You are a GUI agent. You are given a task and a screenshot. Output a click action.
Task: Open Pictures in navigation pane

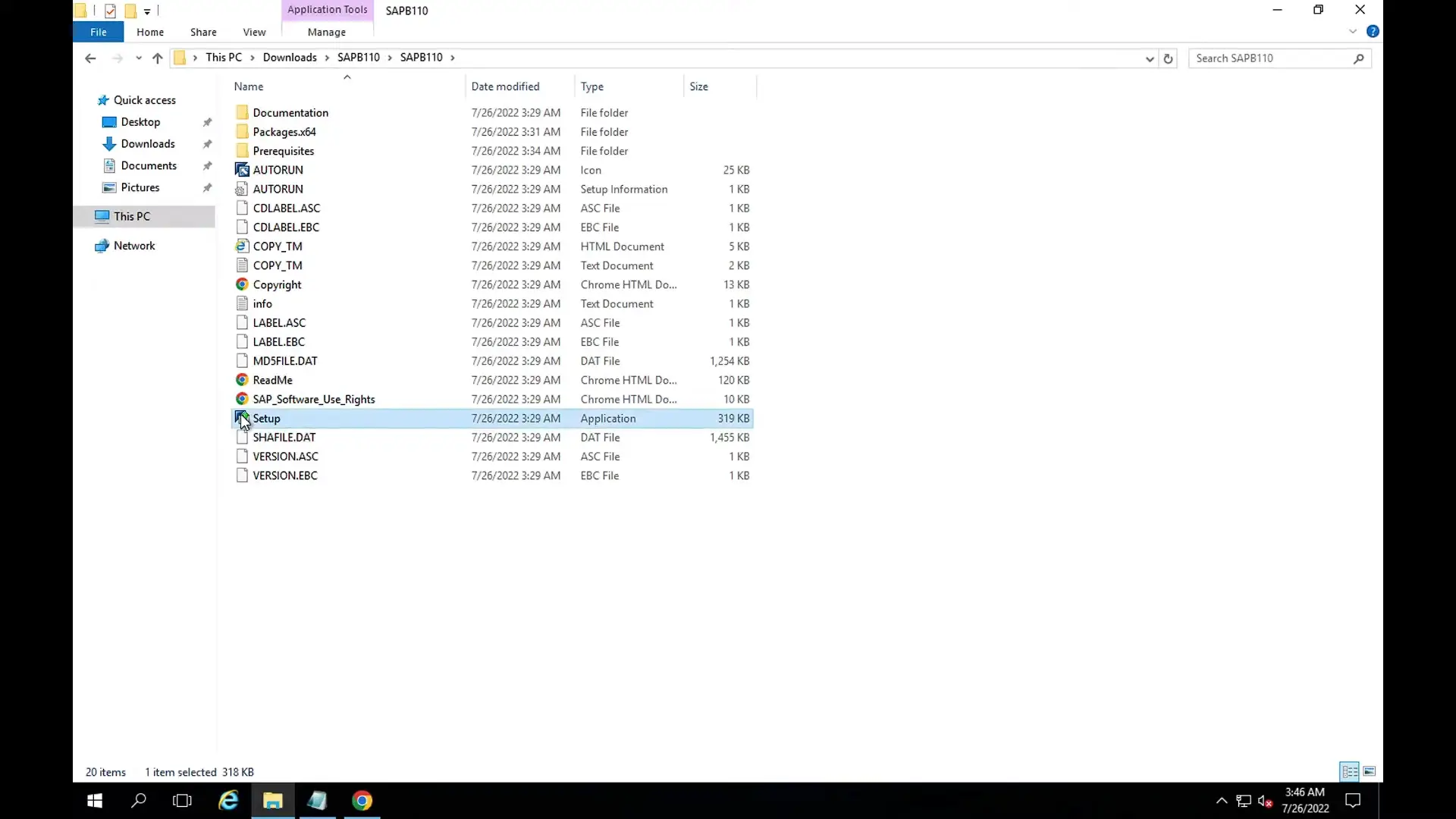[140, 188]
